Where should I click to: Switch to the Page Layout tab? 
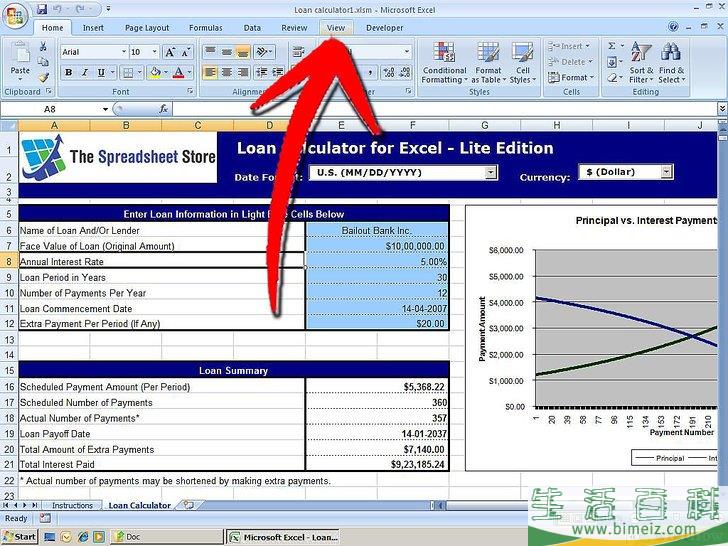pyautogui.click(x=147, y=28)
